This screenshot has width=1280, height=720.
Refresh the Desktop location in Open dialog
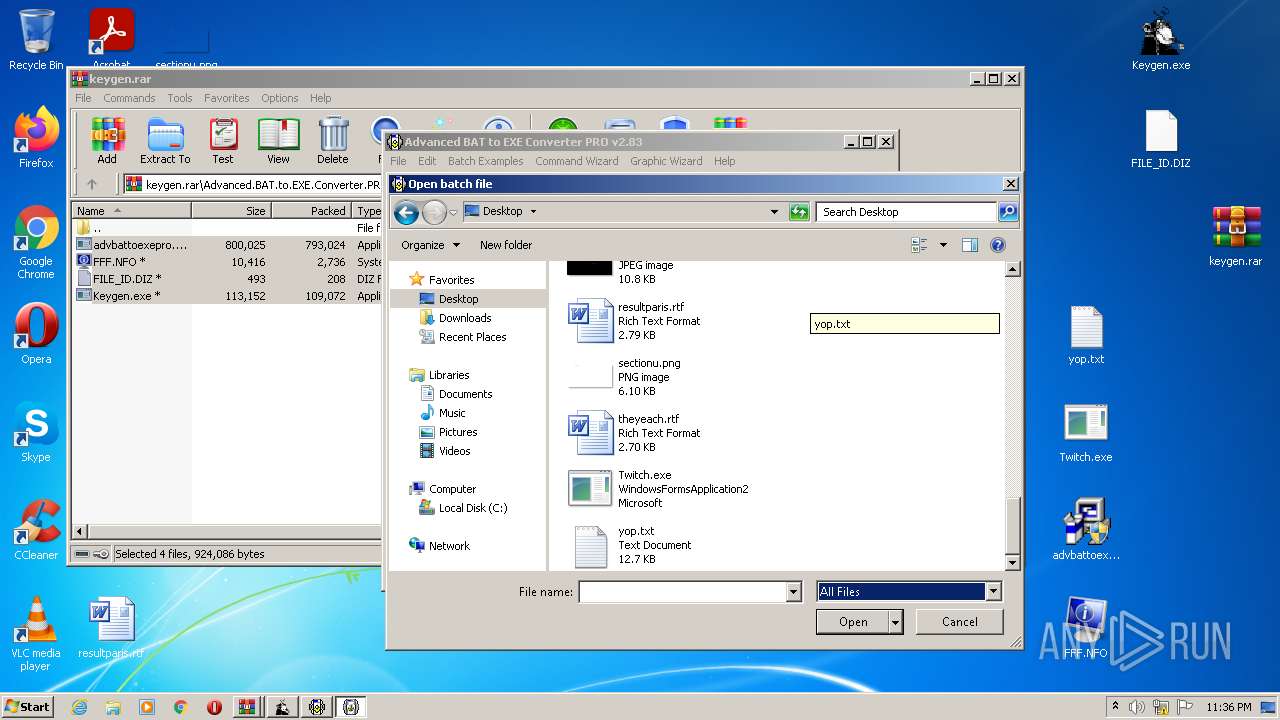pos(798,212)
